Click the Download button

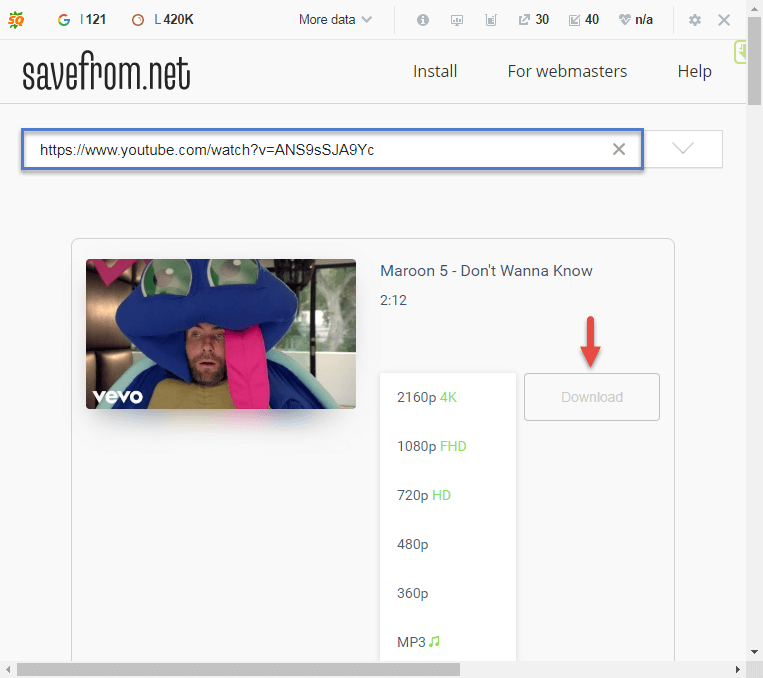592,397
